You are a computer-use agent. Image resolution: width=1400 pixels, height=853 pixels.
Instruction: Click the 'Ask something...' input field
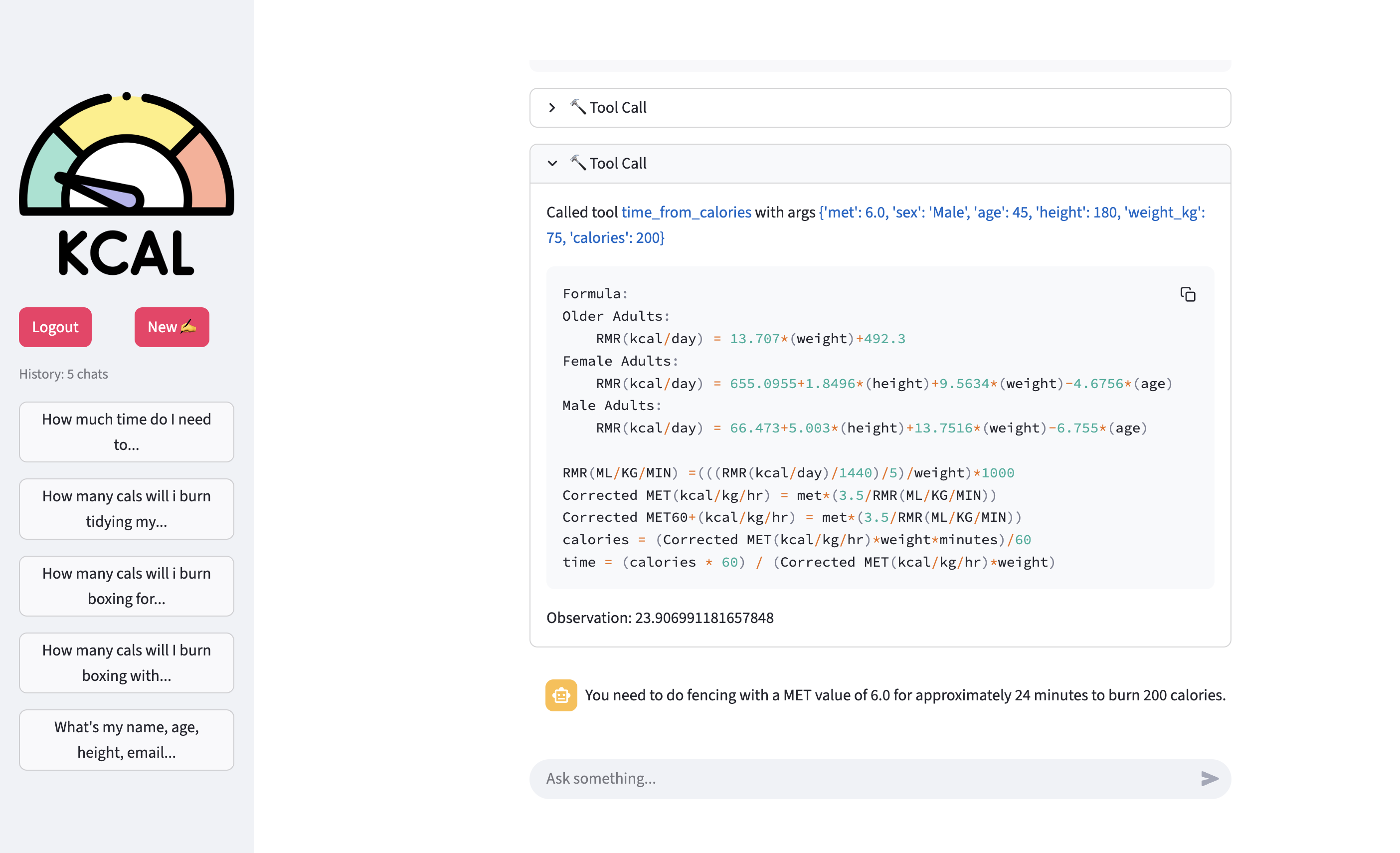(852, 779)
